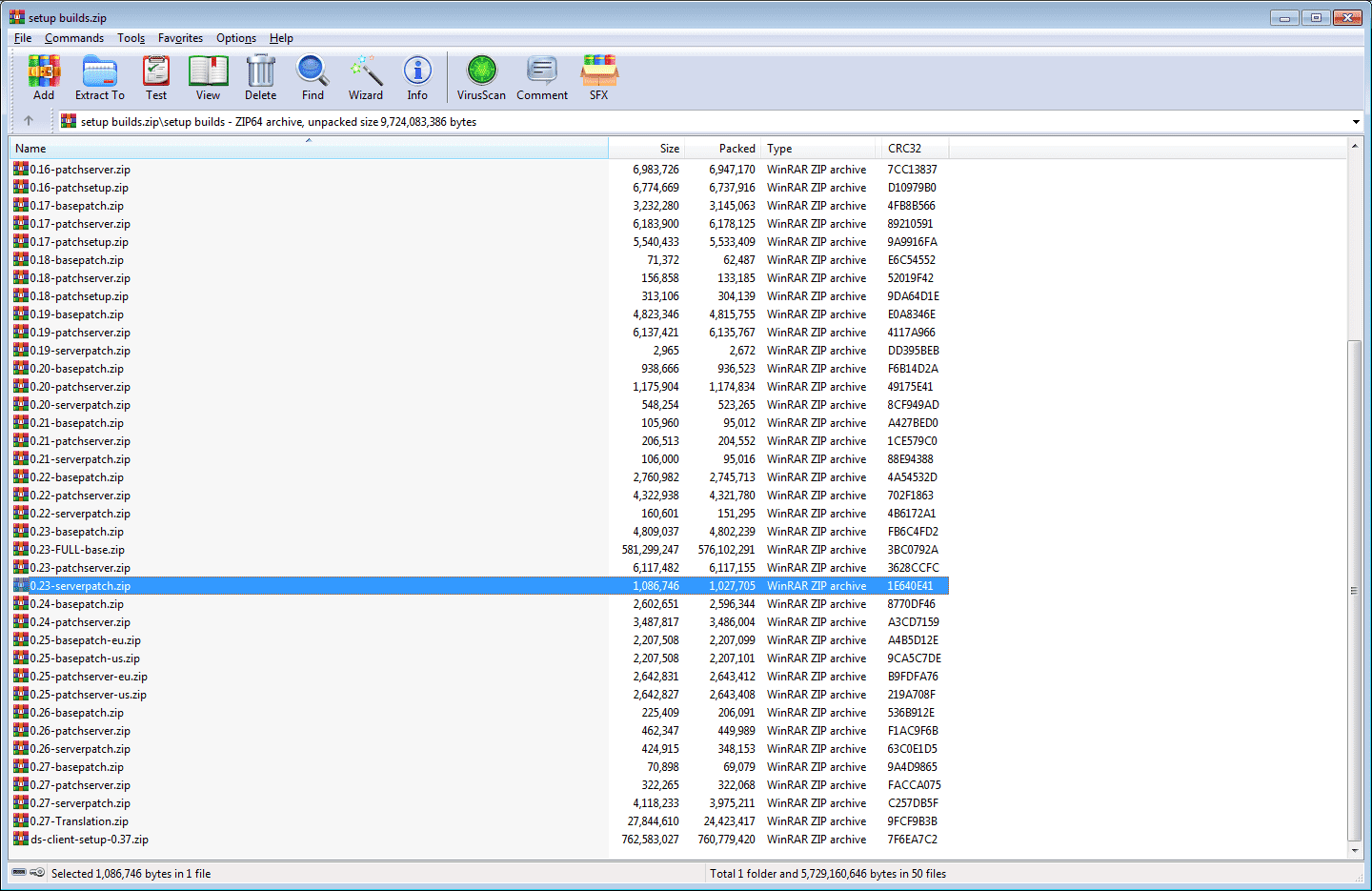1372x891 pixels.
Task: Click CRC32 value 7F6EA7C2
Action: [x=913, y=839]
